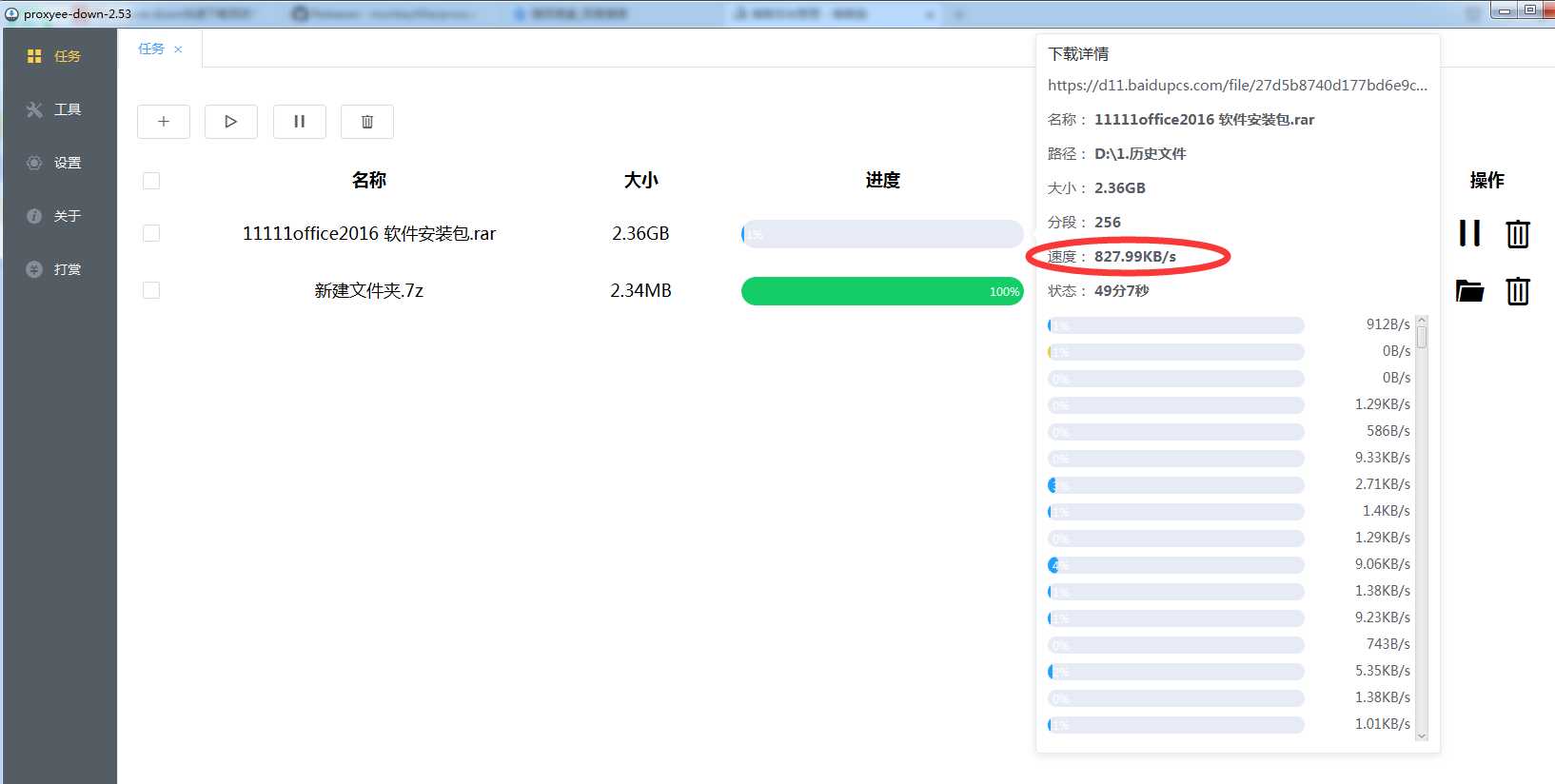Click the gear settings icon in sidebar
This screenshot has width=1555, height=784.
point(34,163)
